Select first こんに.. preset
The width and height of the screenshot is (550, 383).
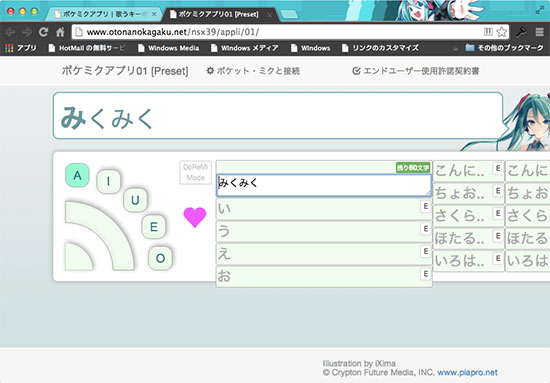click(468, 171)
